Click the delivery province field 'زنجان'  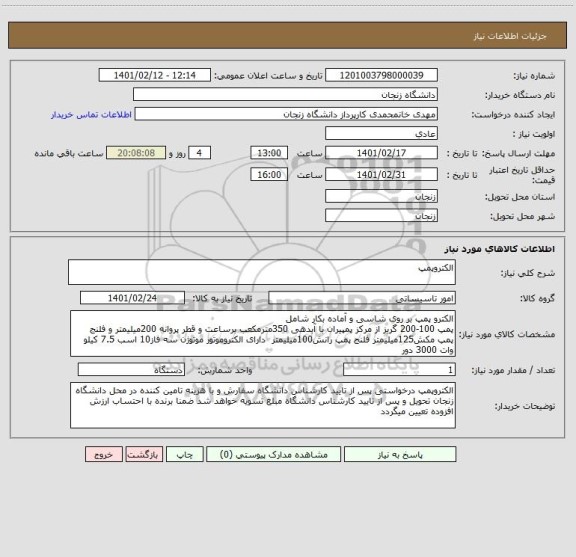click(x=381, y=197)
